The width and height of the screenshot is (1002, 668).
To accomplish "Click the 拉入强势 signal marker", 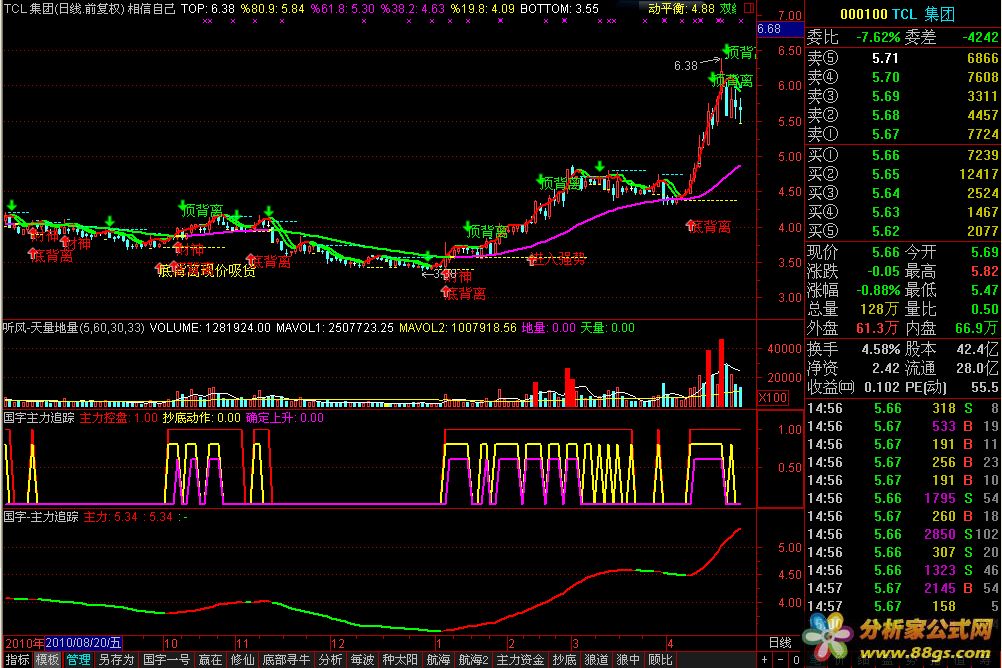I will pyautogui.click(x=558, y=259).
